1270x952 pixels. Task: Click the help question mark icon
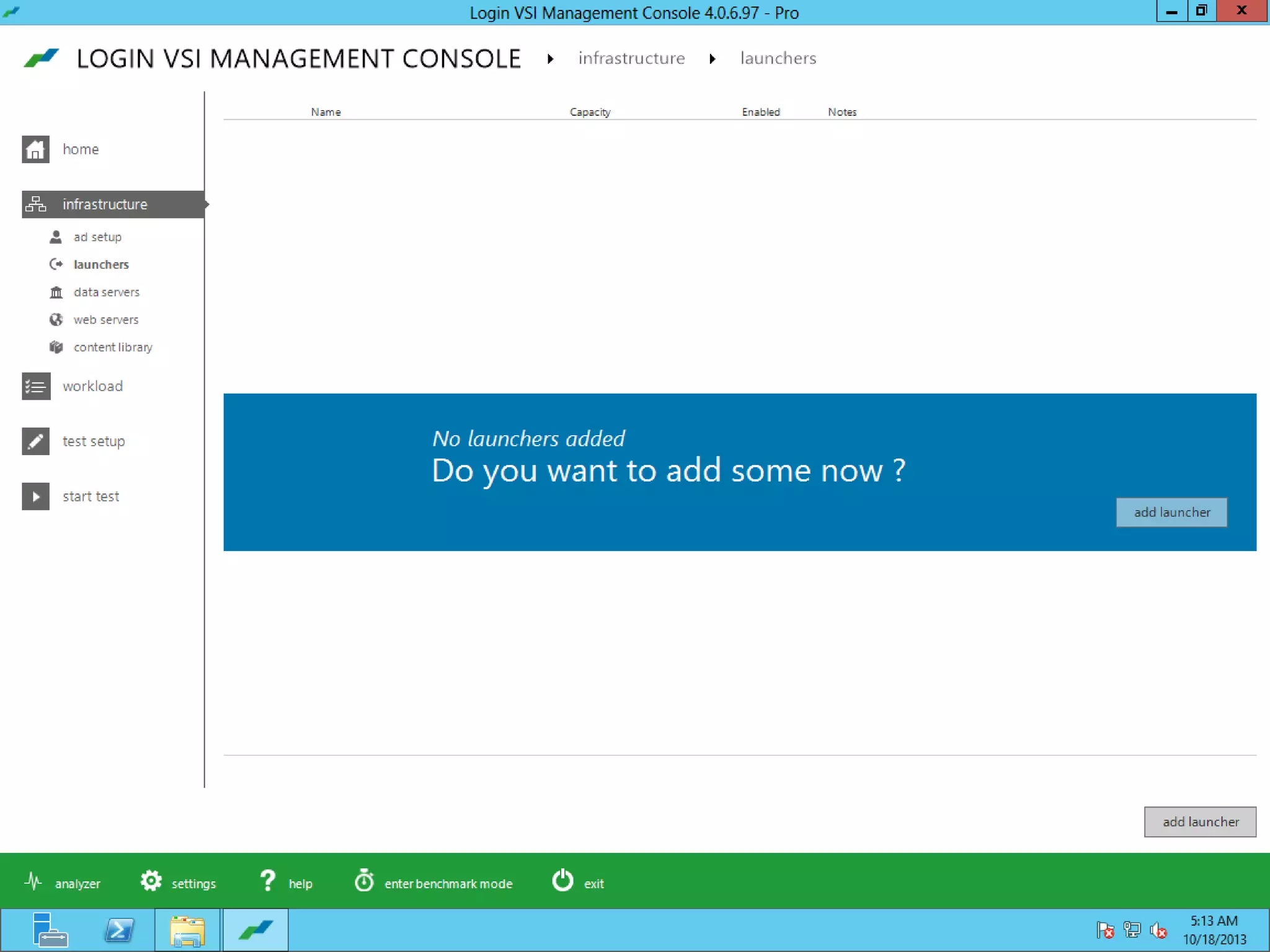click(267, 881)
